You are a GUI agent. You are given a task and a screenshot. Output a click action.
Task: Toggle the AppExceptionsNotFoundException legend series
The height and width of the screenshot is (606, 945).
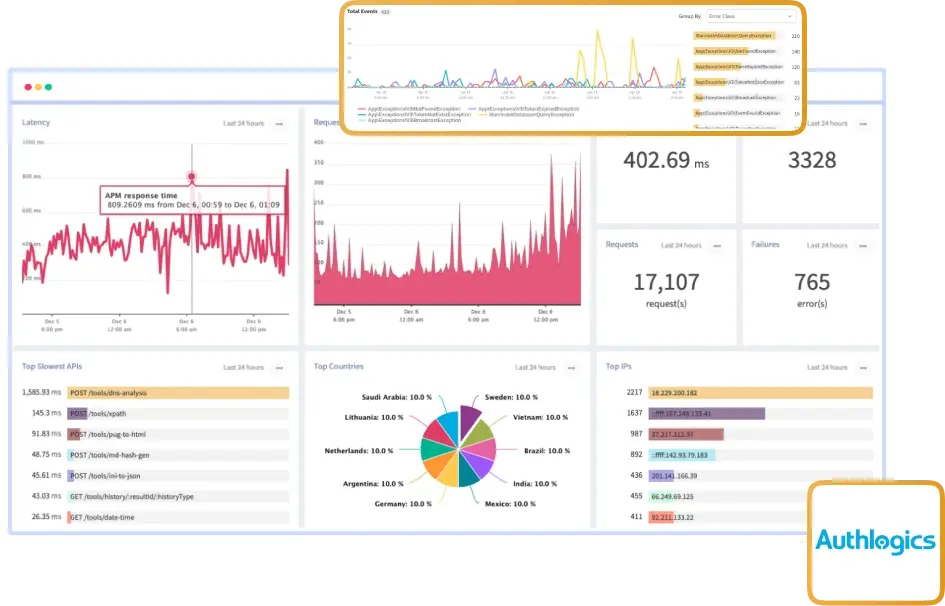pyautogui.click(x=413, y=108)
